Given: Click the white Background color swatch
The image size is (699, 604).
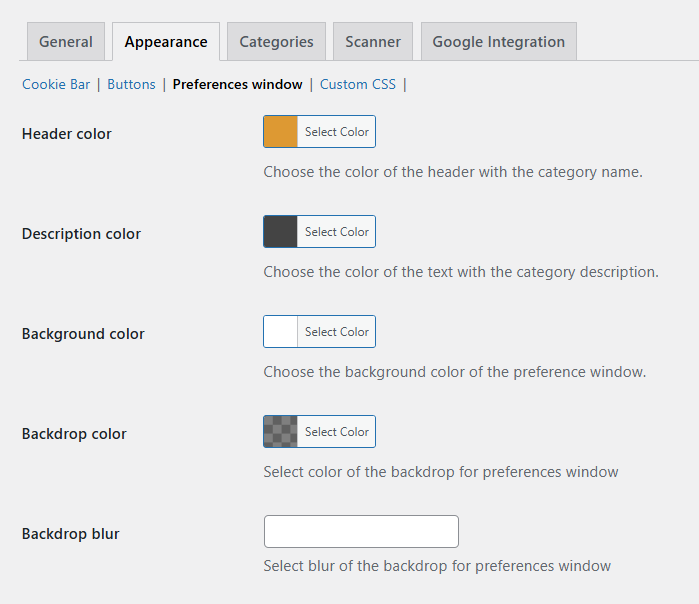Looking at the screenshot, I should (281, 332).
